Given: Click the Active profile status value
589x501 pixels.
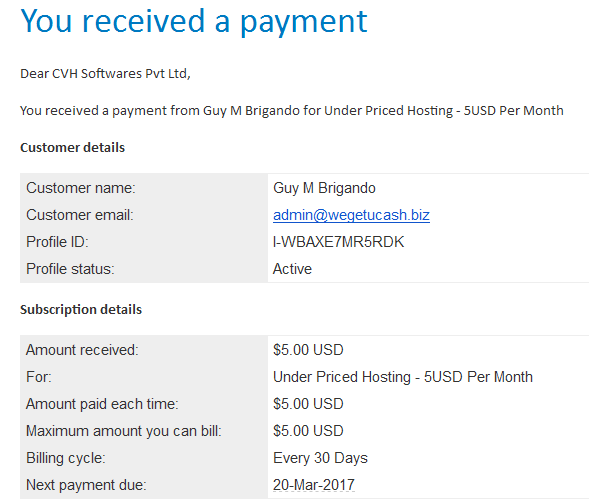Looking at the screenshot, I should pos(292,269).
